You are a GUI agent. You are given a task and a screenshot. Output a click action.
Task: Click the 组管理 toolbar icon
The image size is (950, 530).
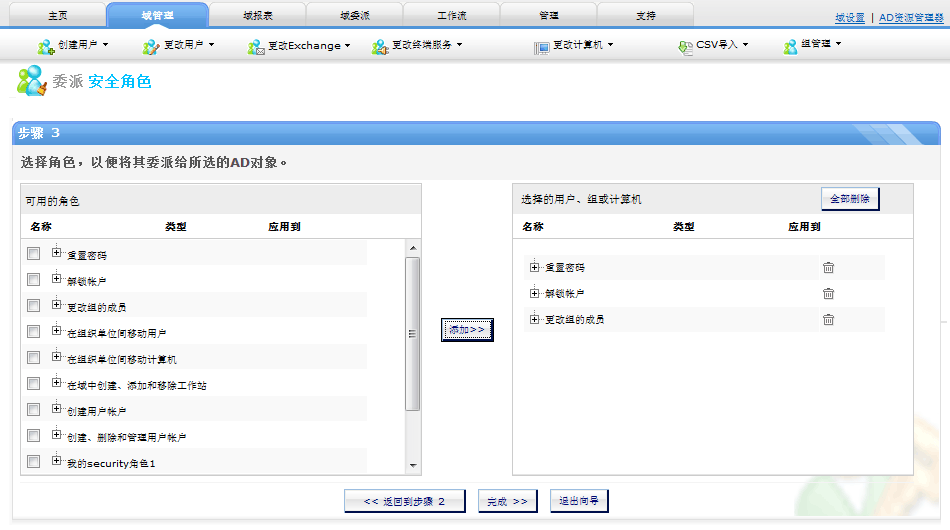(x=790, y=47)
